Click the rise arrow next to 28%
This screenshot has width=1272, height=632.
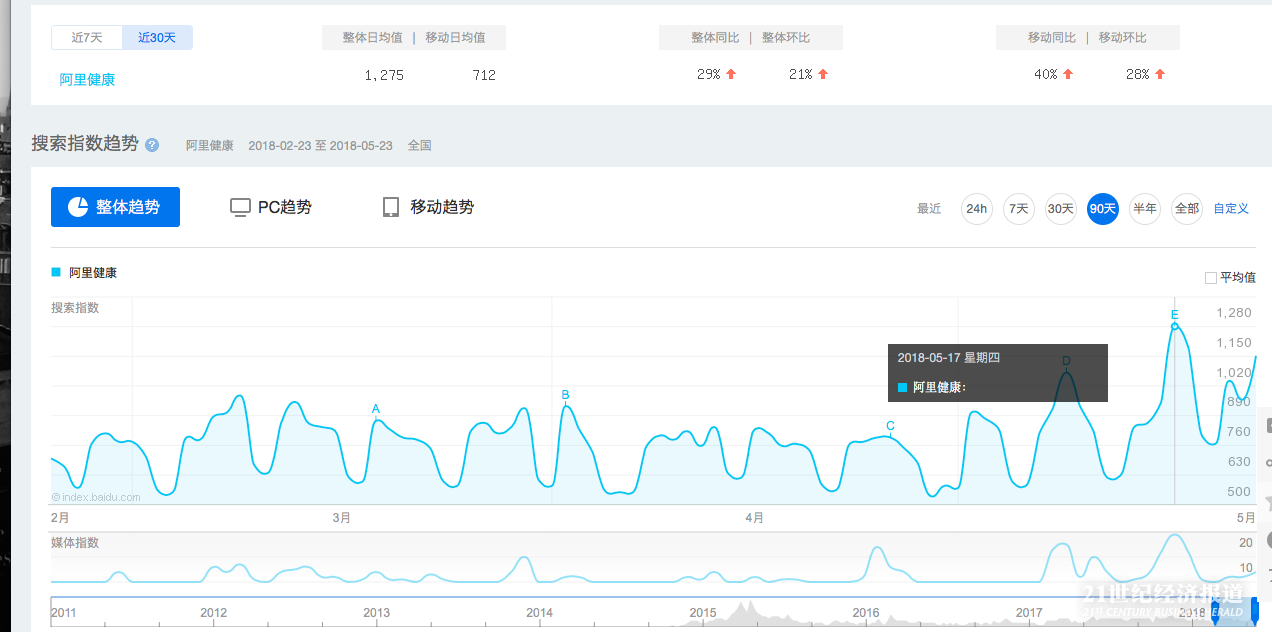[1158, 73]
